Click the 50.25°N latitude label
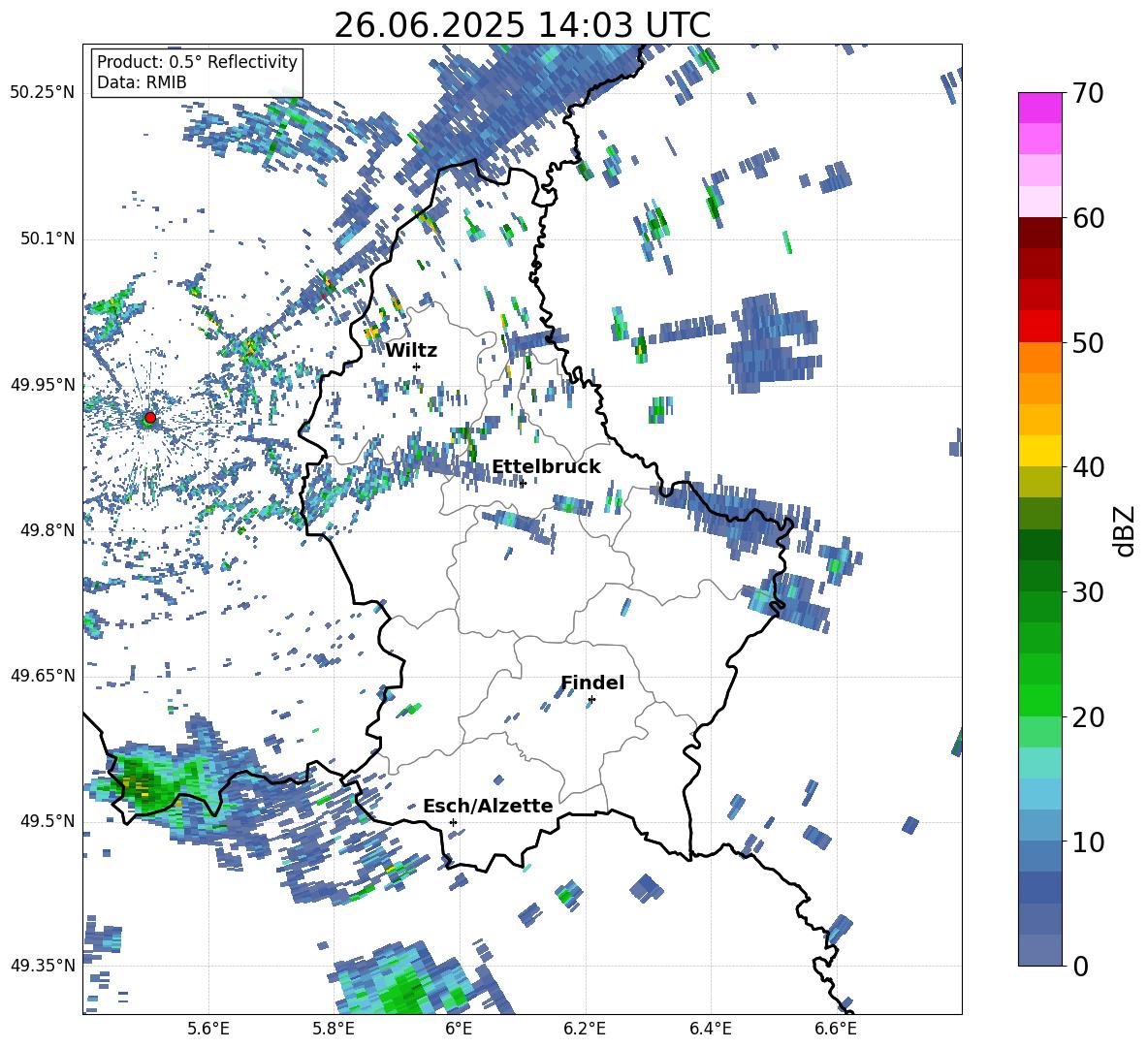 [x=43, y=93]
